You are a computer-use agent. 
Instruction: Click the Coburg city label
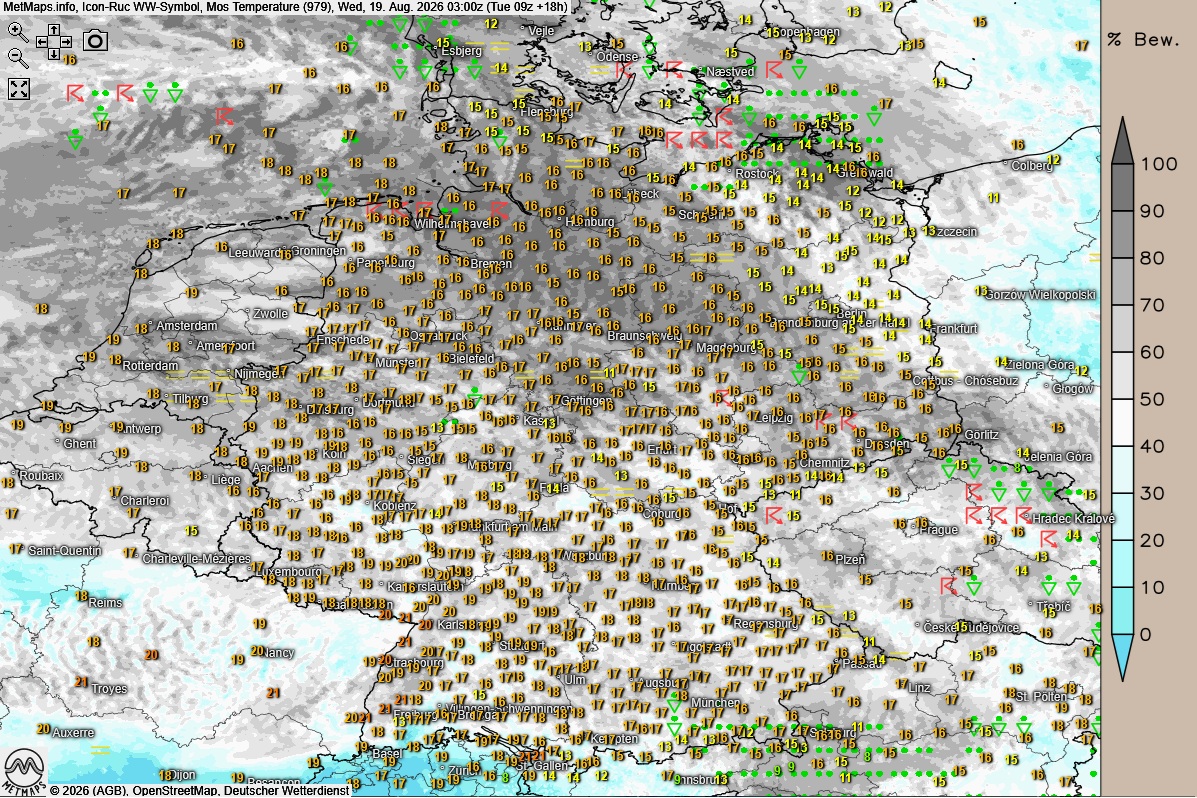661,514
